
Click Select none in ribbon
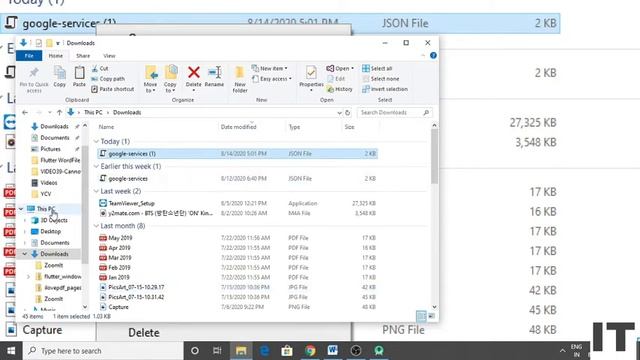click(x=381, y=79)
